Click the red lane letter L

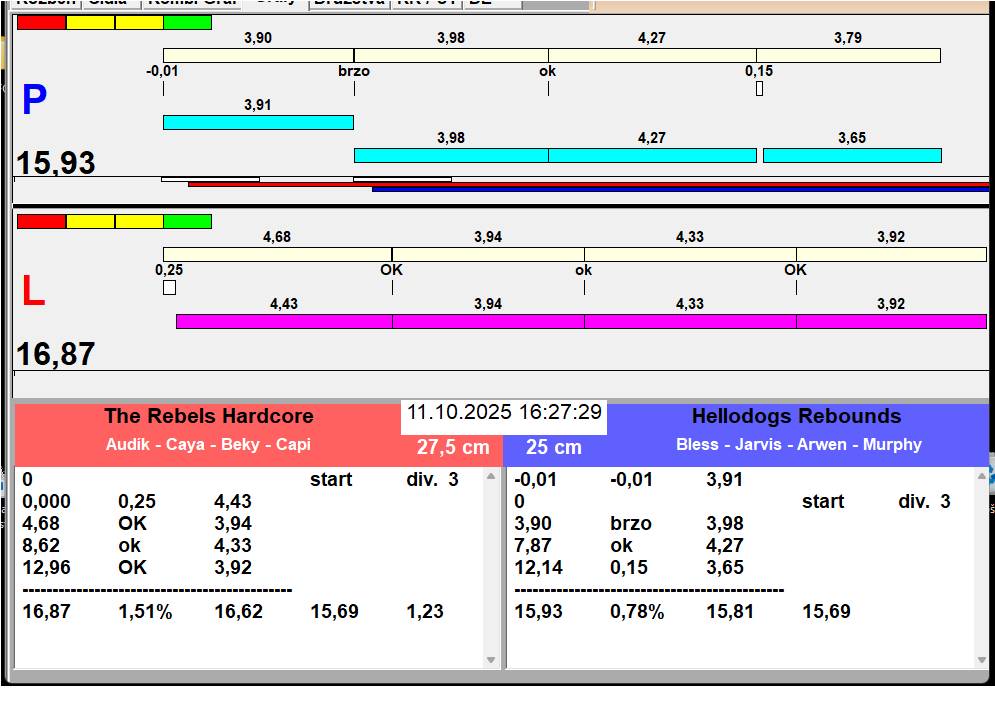34,291
